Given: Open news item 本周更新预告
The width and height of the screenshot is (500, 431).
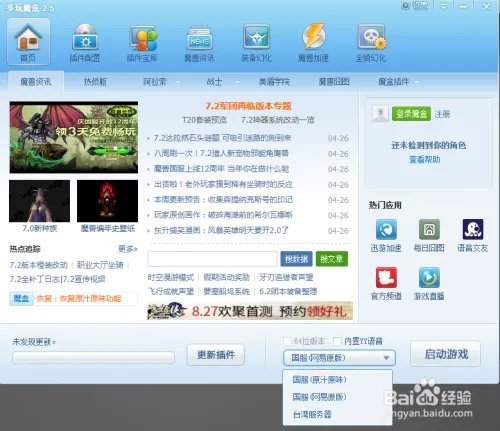Looking at the screenshot, I should point(223,199).
